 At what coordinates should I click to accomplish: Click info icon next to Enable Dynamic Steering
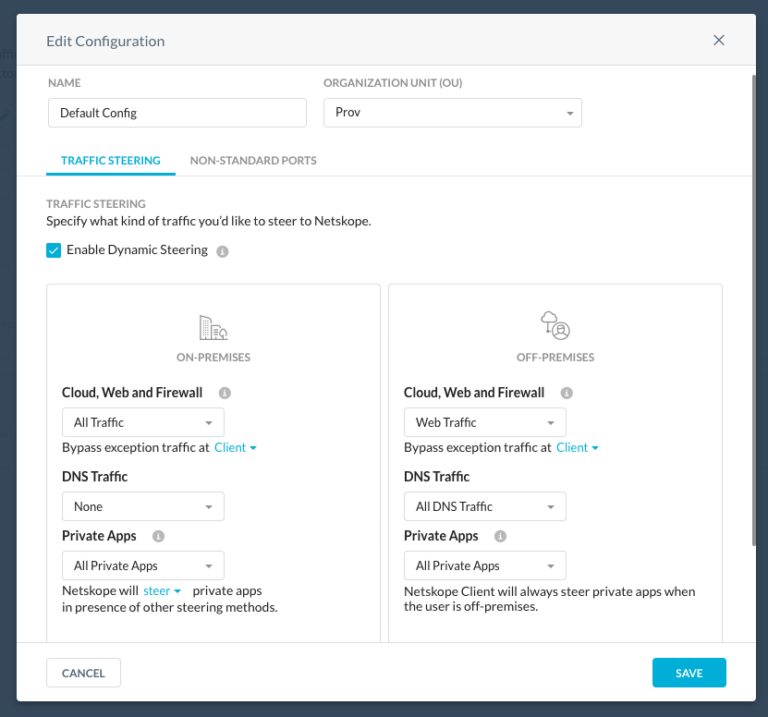pyautogui.click(x=222, y=251)
